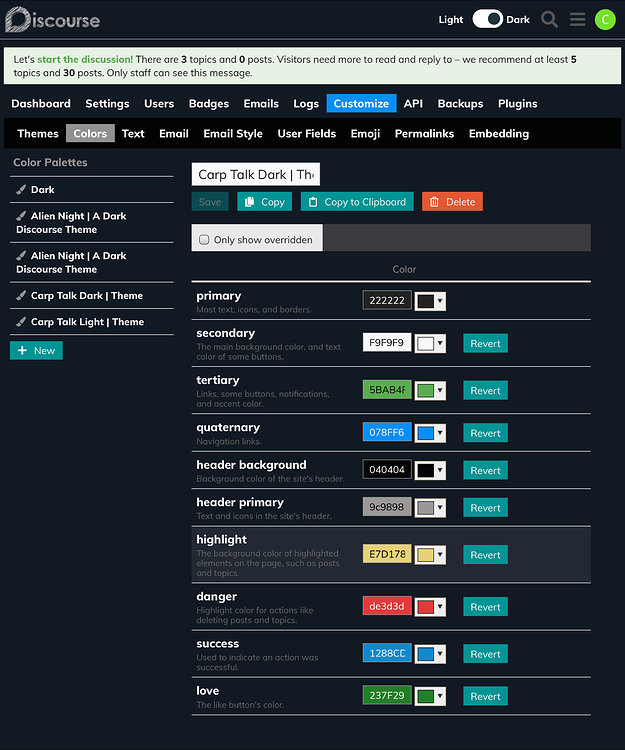Viewport: 625px width, 750px height.
Task: Toggle the Light/Dark theme switch
Action: (487, 19)
